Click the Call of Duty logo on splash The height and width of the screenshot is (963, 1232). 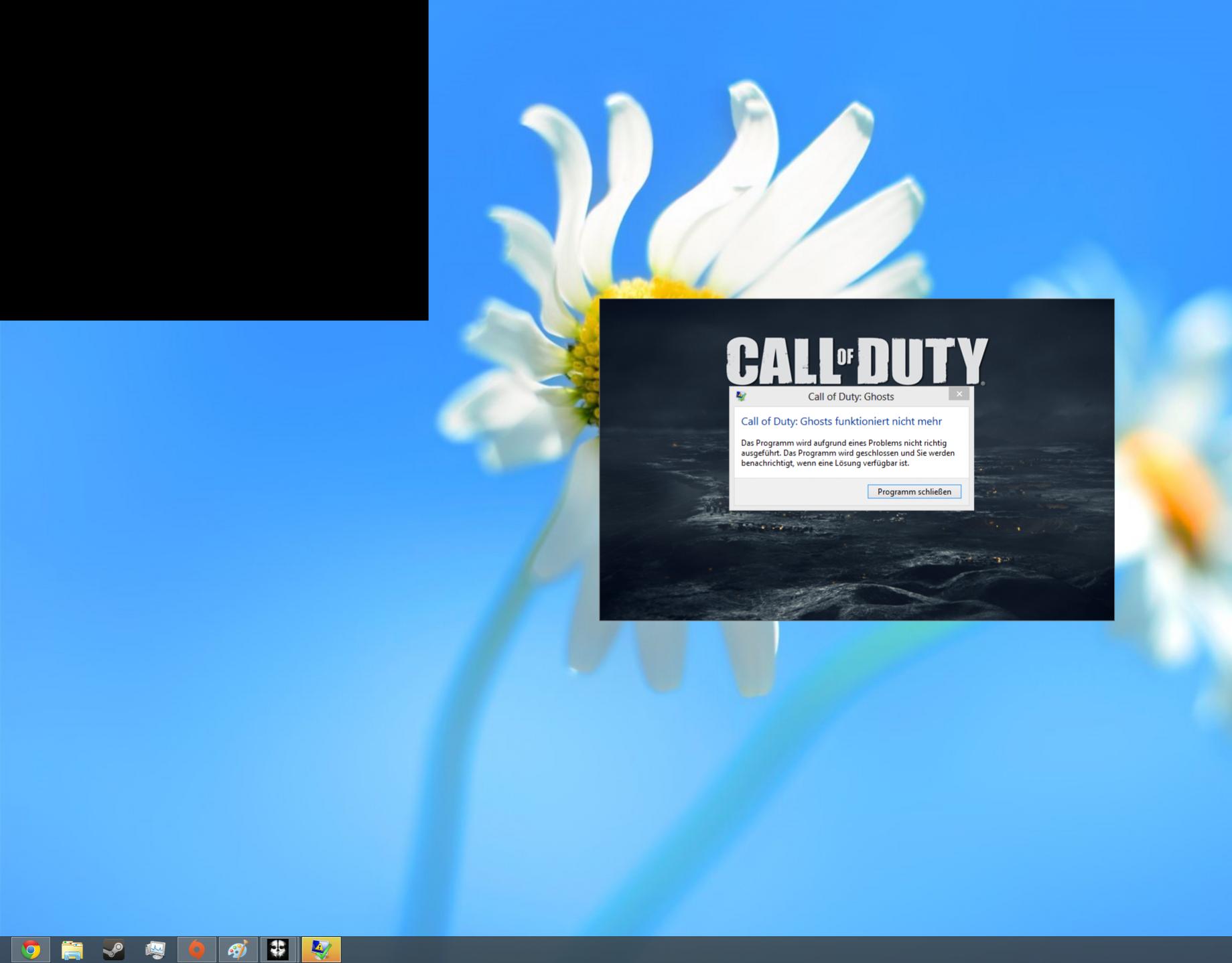(x=857, y=360)
